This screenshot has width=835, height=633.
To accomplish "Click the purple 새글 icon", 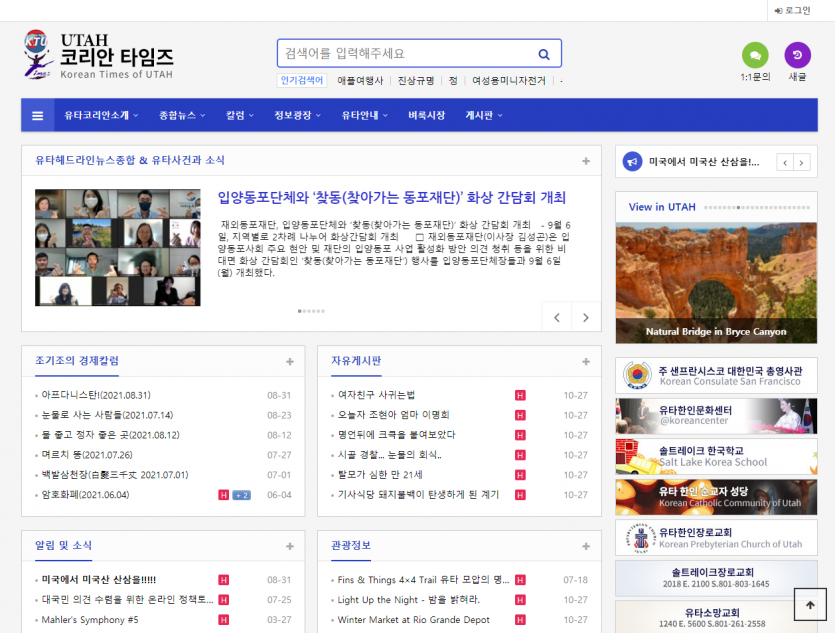I will pyautogui.click(x=797, y=55).
